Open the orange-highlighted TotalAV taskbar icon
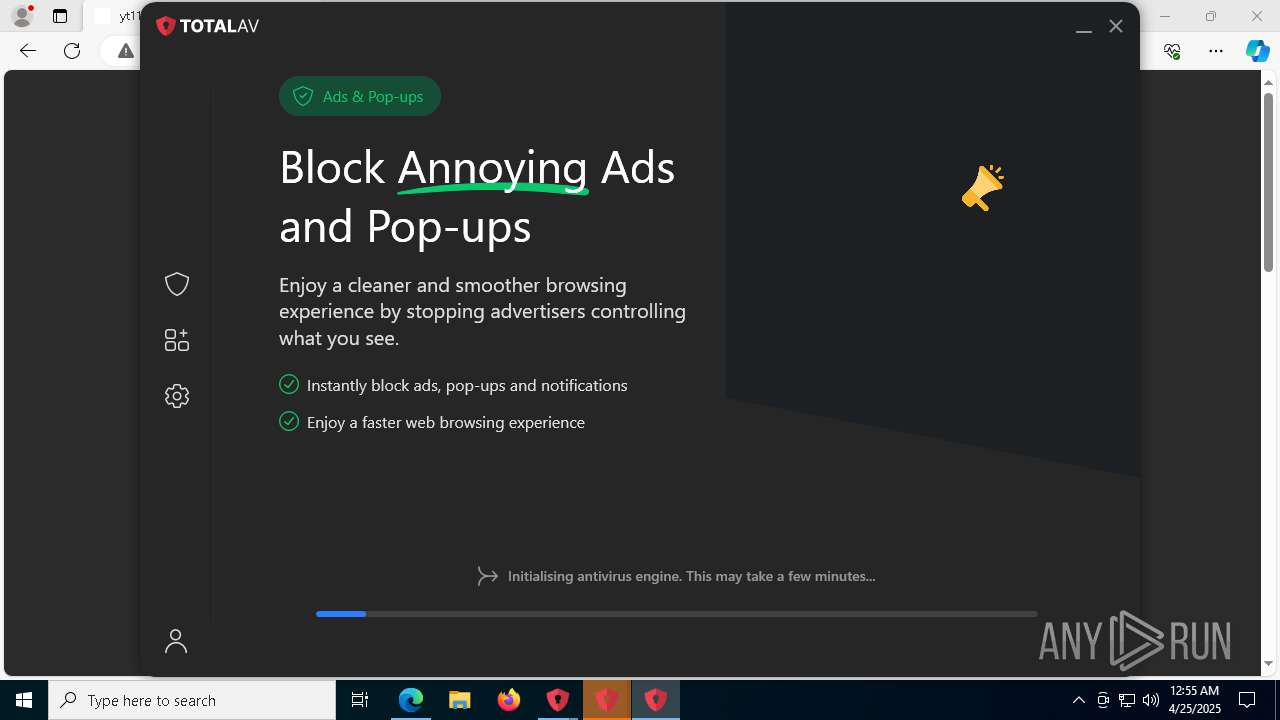 [x=607, y=700]
